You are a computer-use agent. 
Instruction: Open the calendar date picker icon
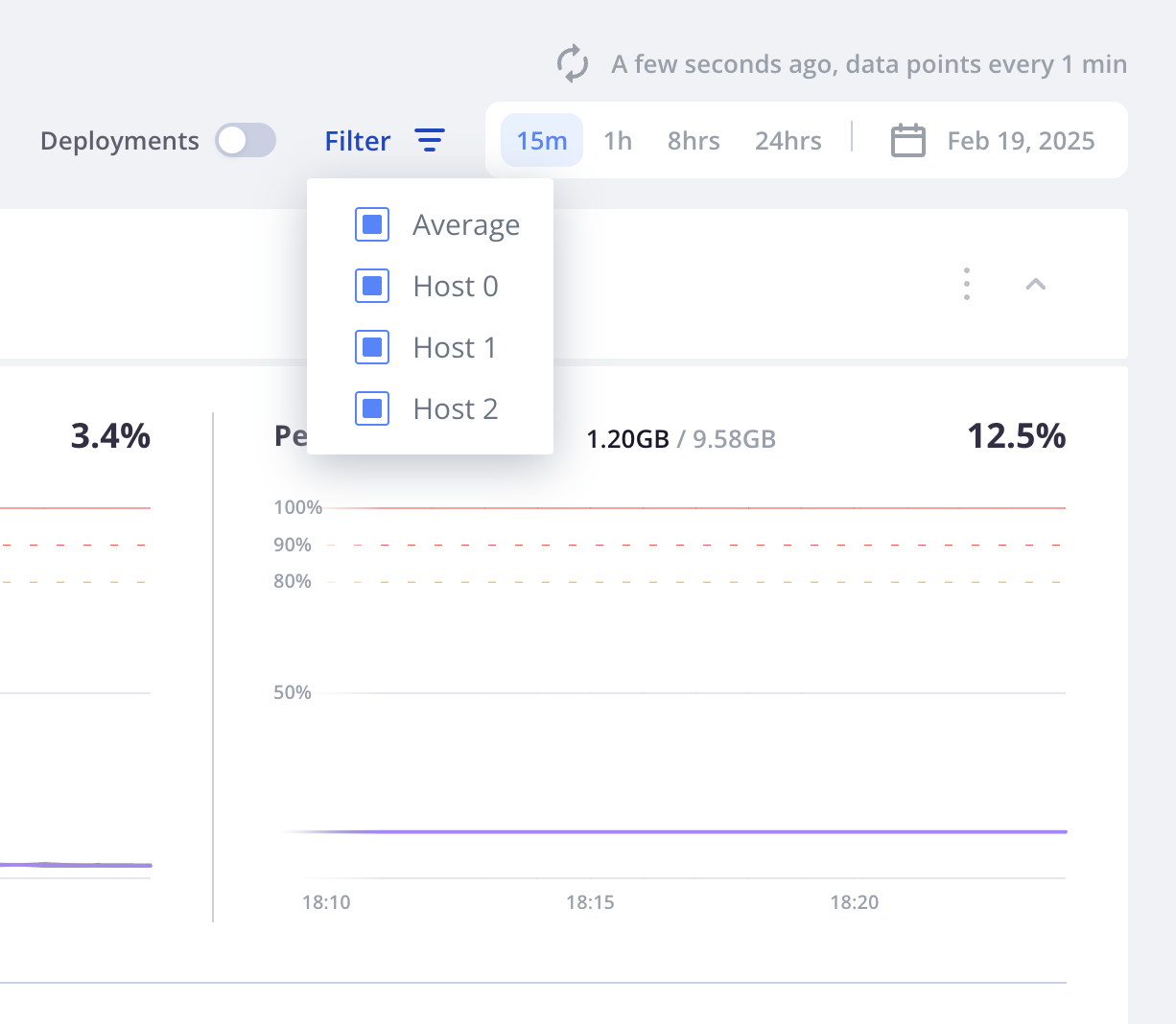click(x=907, y=141)
